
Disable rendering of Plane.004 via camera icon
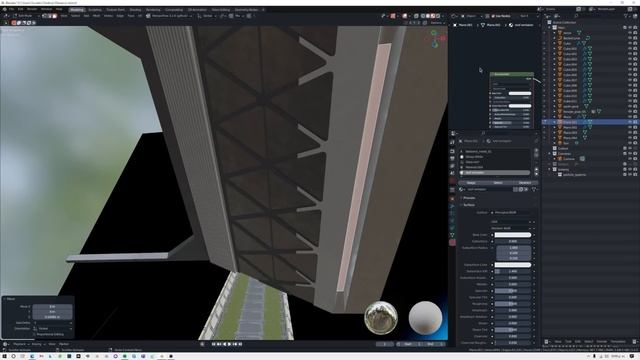click(x=635, y=138)
